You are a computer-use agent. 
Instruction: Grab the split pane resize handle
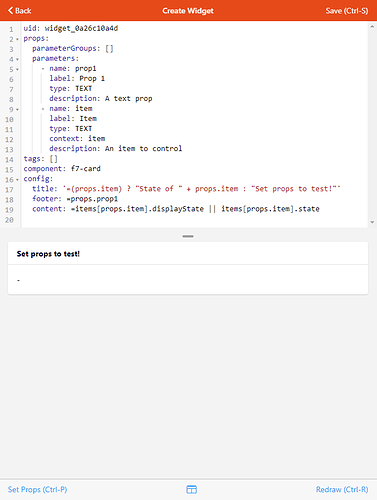188,236
